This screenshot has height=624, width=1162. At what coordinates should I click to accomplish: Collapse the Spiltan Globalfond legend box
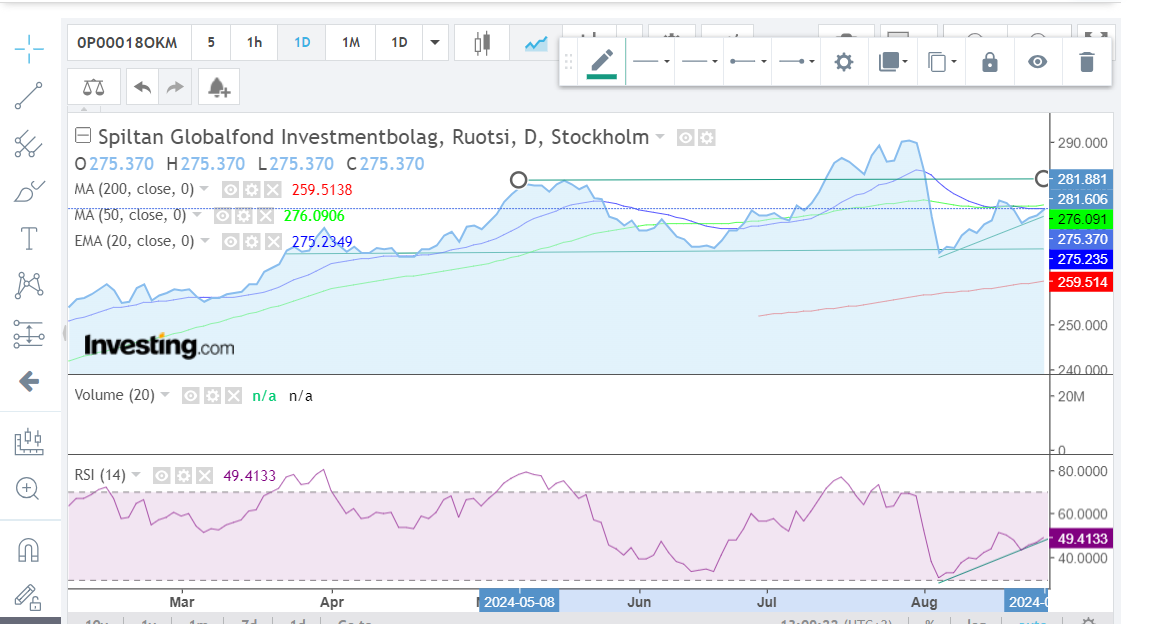[x=83, y=137]
